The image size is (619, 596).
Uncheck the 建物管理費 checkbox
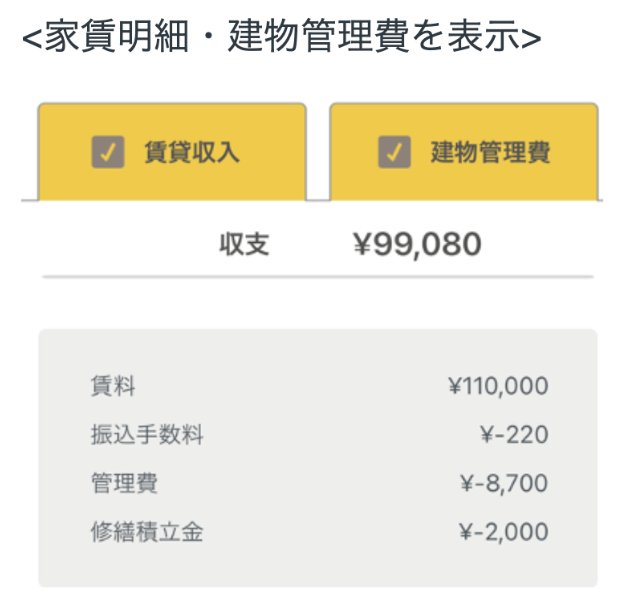pos(394,152)
